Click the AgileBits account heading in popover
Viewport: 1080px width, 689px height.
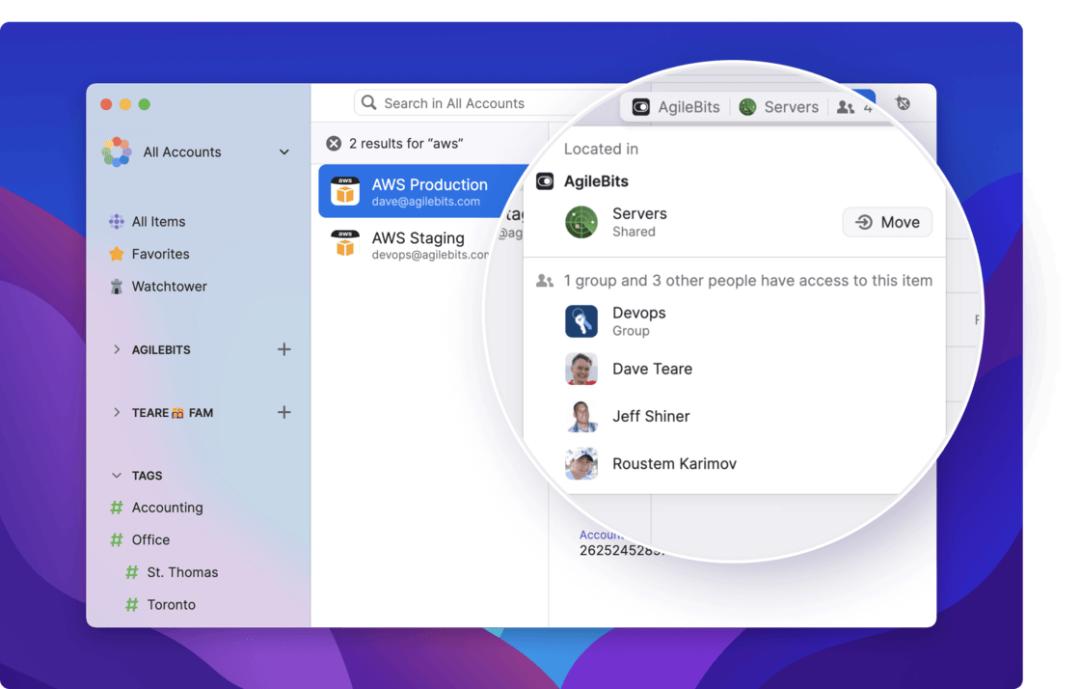pyautogui.click(x=596, y=181)
